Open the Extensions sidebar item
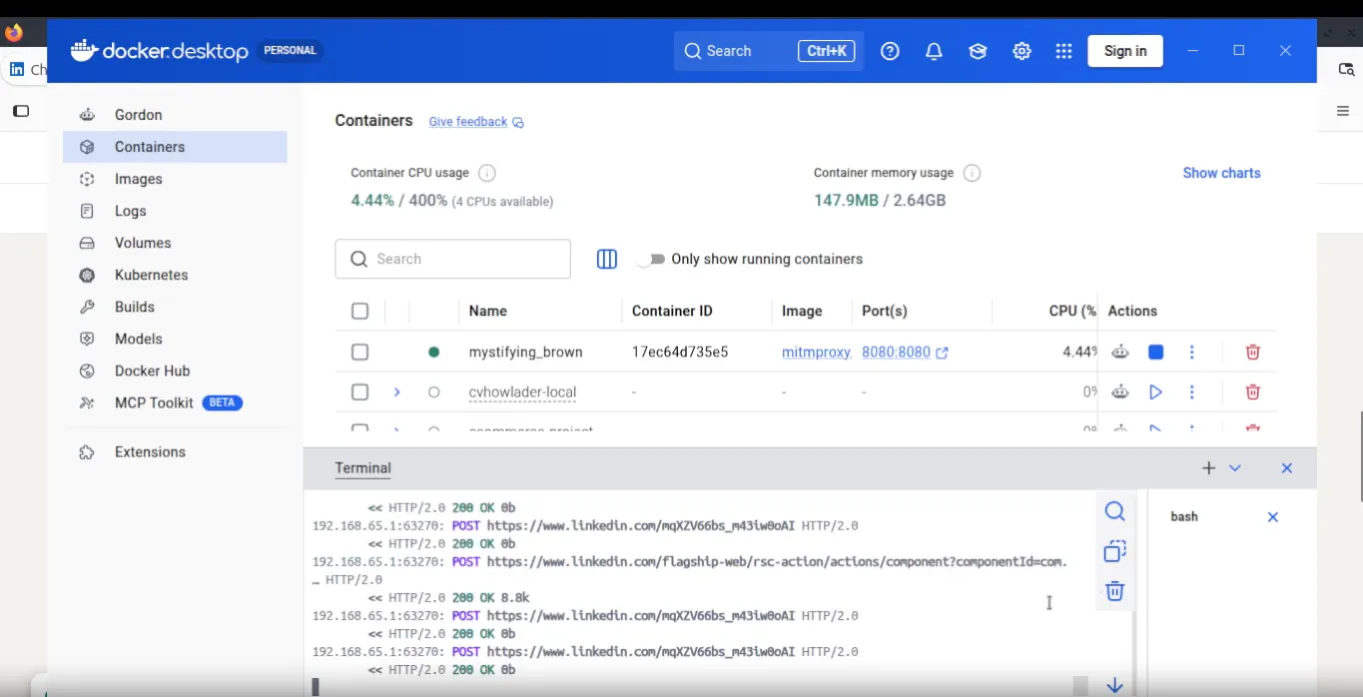The width and height of the screenshot is (1363, 697). coord(175,452)
